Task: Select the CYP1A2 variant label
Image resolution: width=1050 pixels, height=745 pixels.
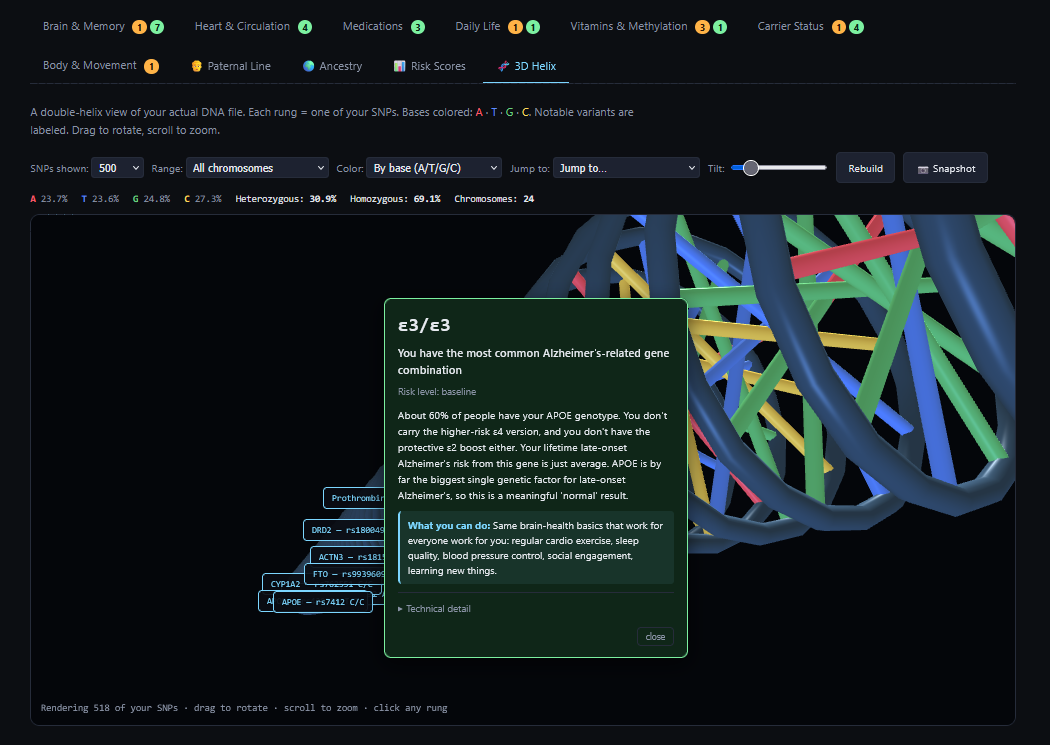Action: 285,583
